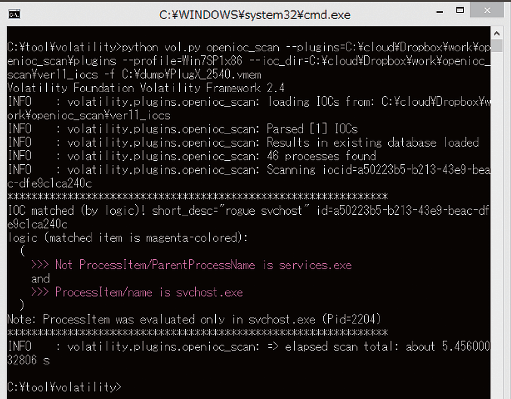Click the scrollbar up arrow

pyautogui.click(x=497, y=33)
